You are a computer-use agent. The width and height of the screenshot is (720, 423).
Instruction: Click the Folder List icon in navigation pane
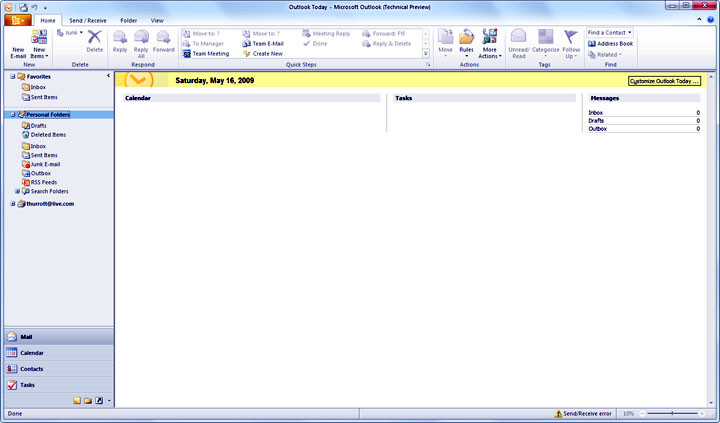point(88,400)
